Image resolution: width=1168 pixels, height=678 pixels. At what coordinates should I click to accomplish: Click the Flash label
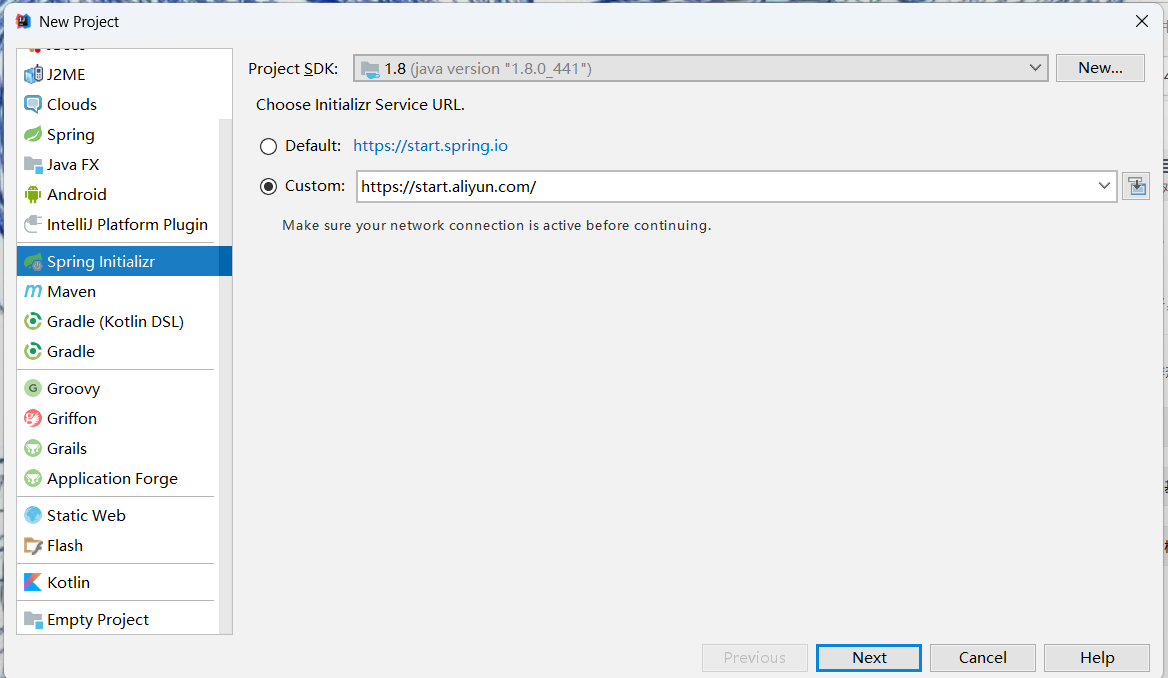click(x=65, y=545)
